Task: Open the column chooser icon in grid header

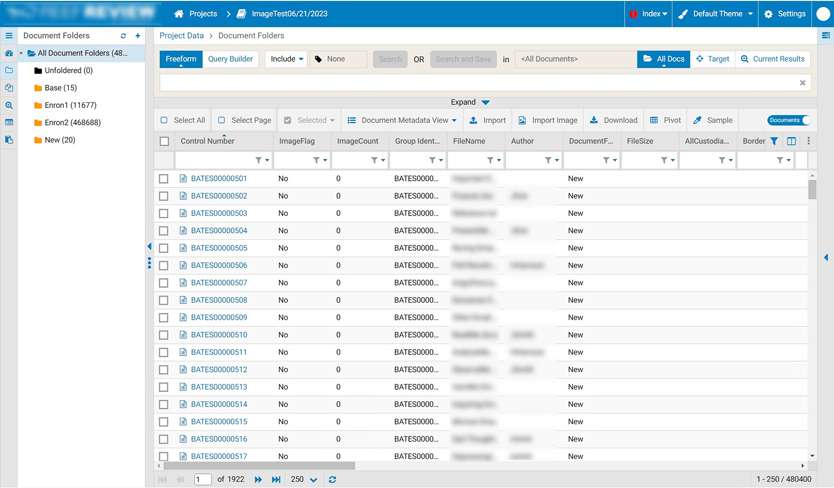Action: tap(791, 141)
